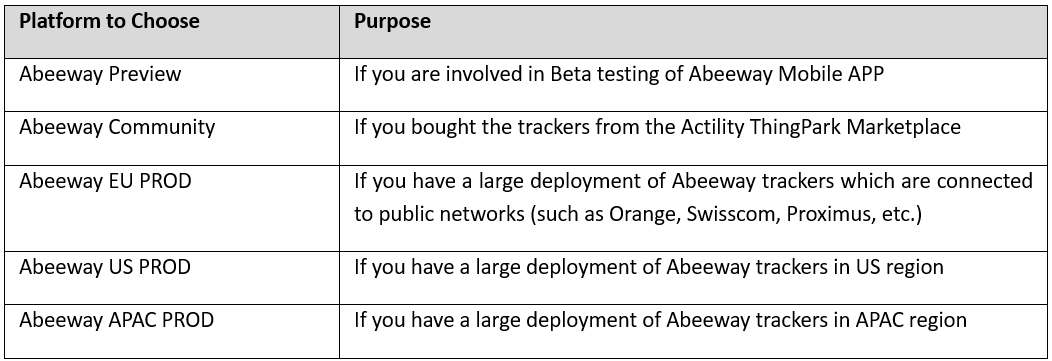This screenshot has height=361, width=1052.
Task: Click the Beta testing purpose text
Action: [x=619, y=74]
